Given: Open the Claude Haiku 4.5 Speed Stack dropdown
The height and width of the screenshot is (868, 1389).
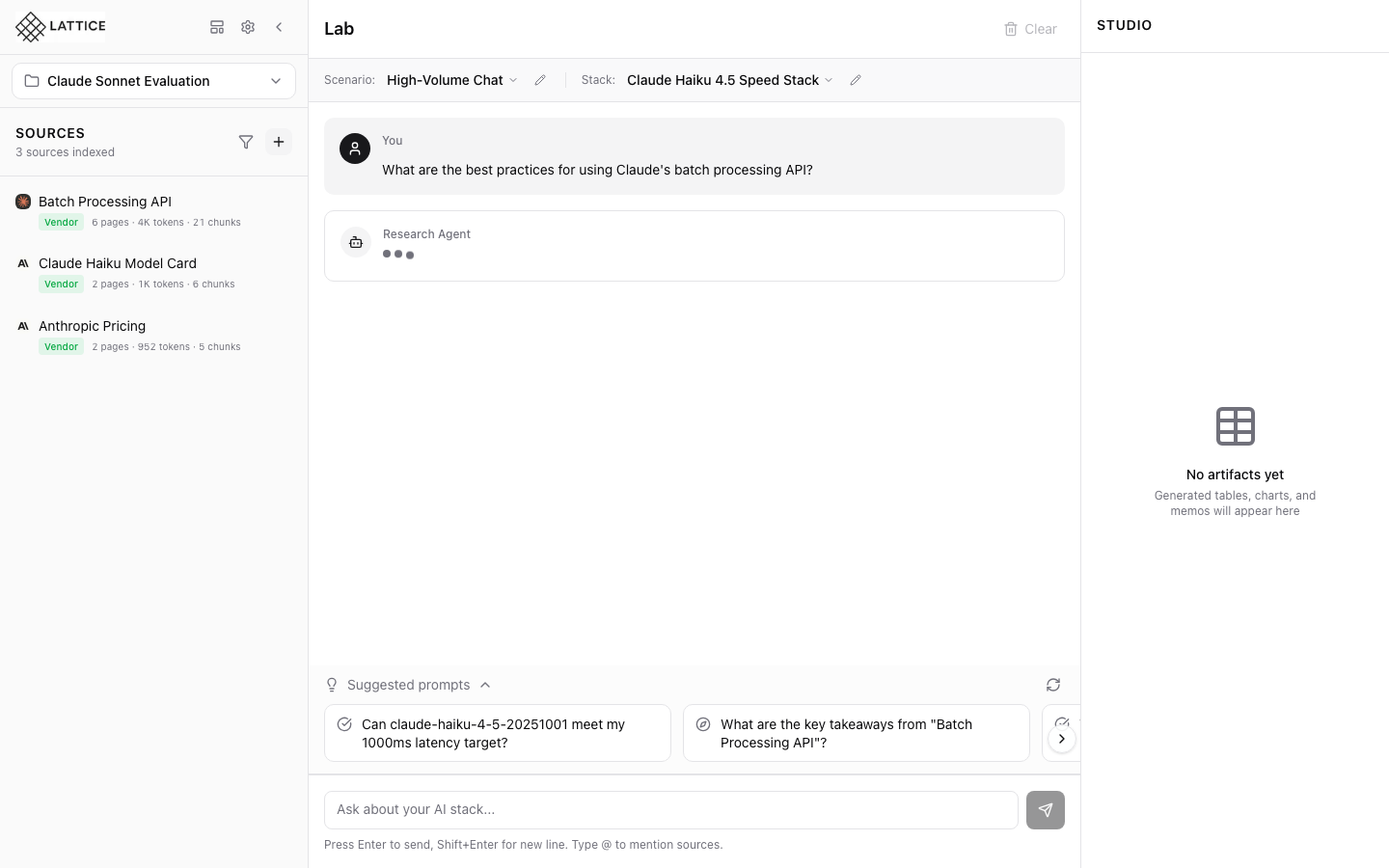Looking at the screenshot, I should point(729,80).
